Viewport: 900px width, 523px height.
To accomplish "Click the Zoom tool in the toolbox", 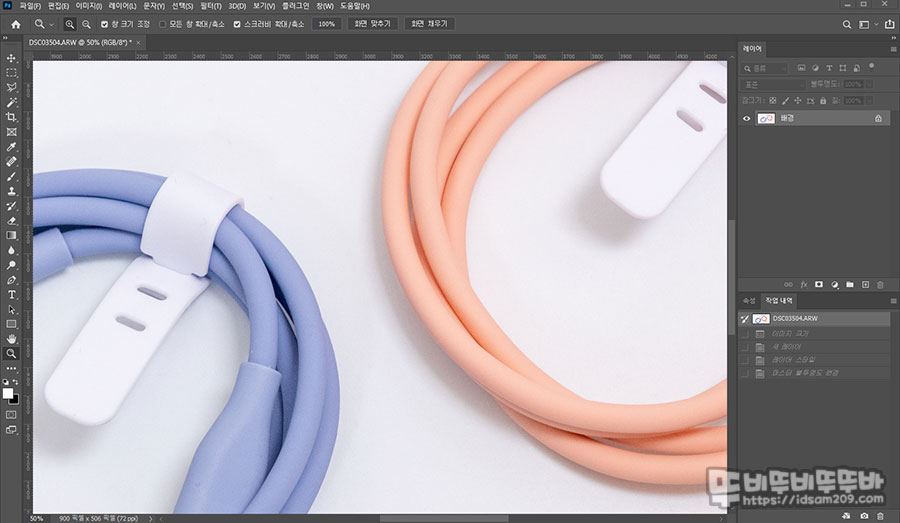I will (x=11, y=354).
